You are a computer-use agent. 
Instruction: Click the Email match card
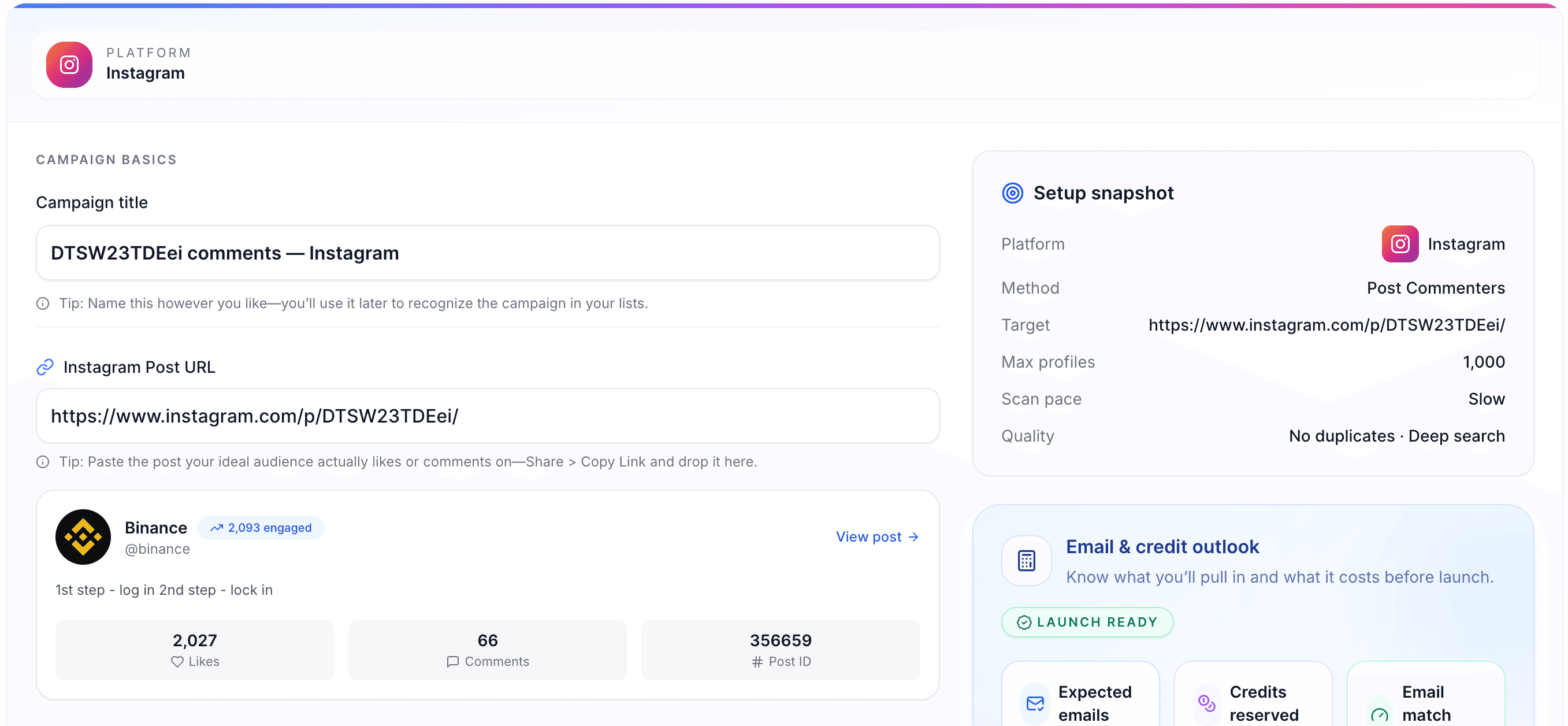1425,694
